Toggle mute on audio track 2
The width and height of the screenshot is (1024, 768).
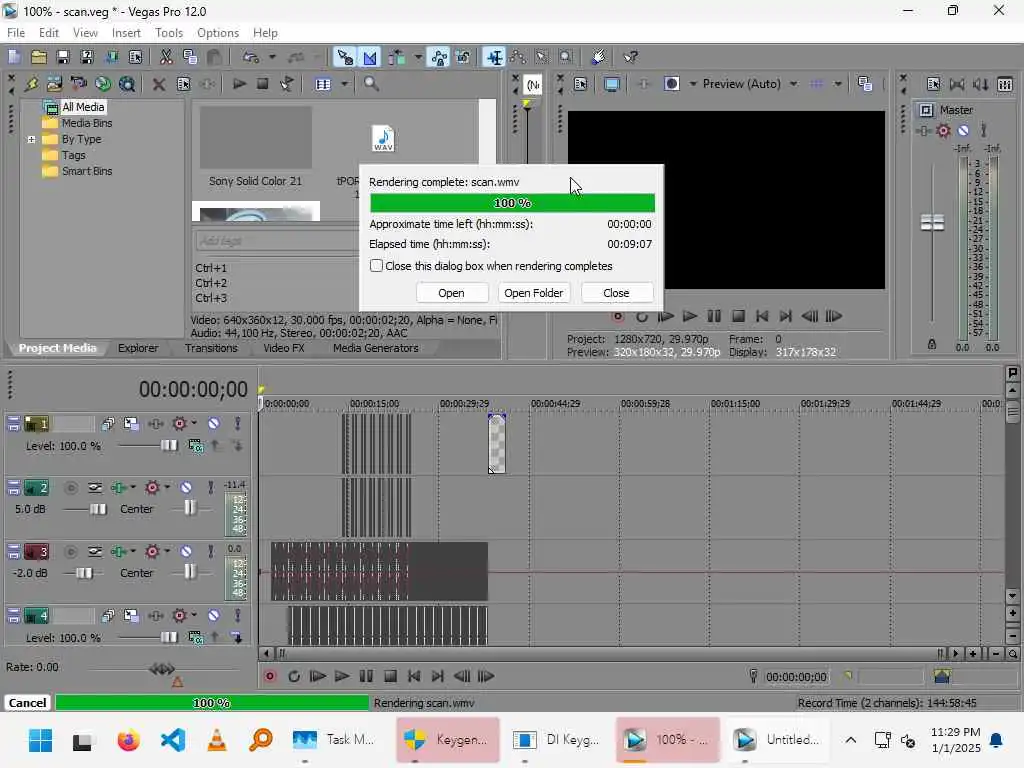(186, 488)
